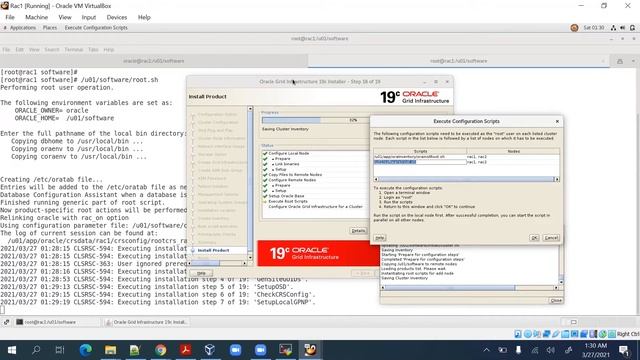Click details log horizontal scrollbar
640x360 pixels.
469,288
